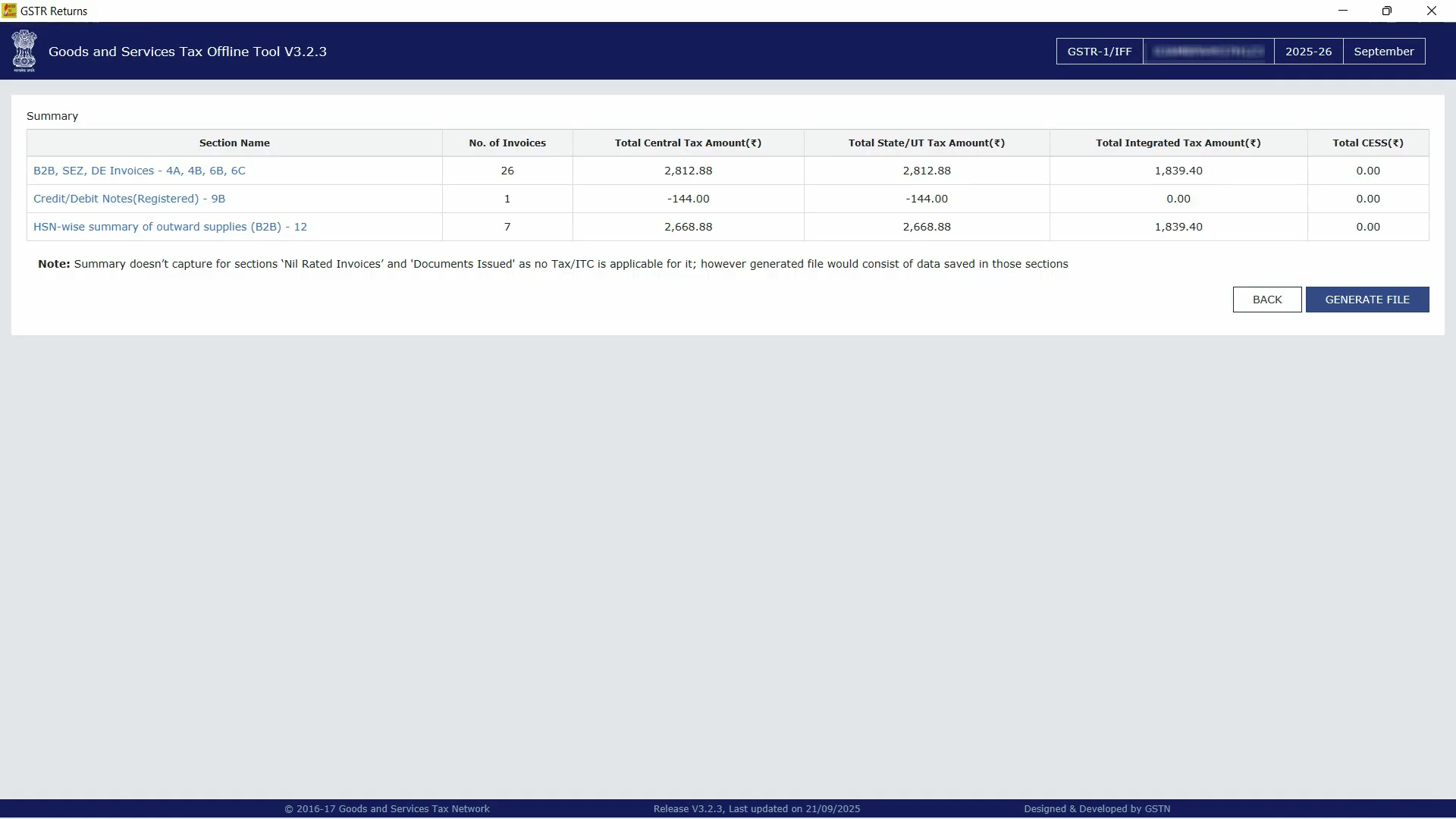Click the GSTR Returns title bar app icon

click(x=9, y=11)
